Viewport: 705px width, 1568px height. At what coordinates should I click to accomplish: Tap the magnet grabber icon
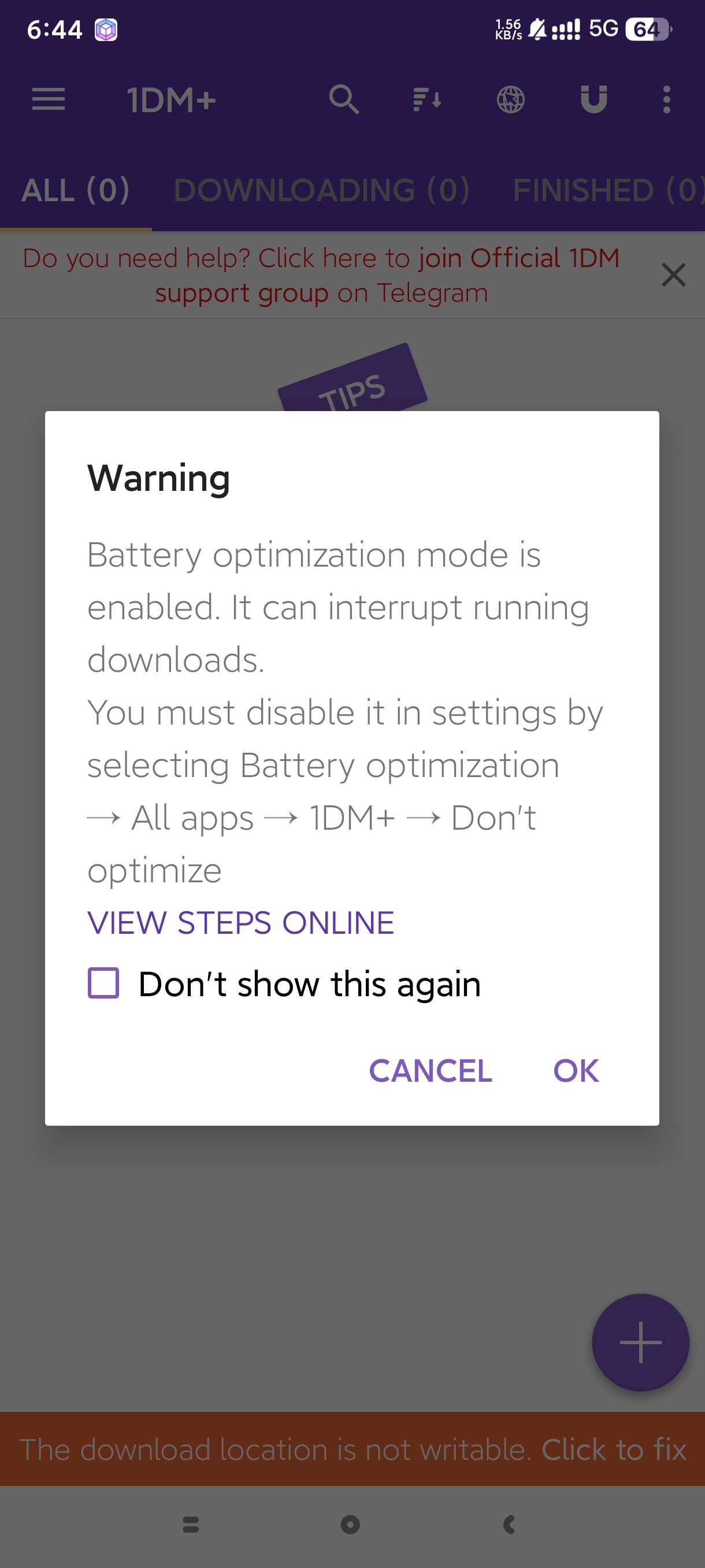point(593,99)
